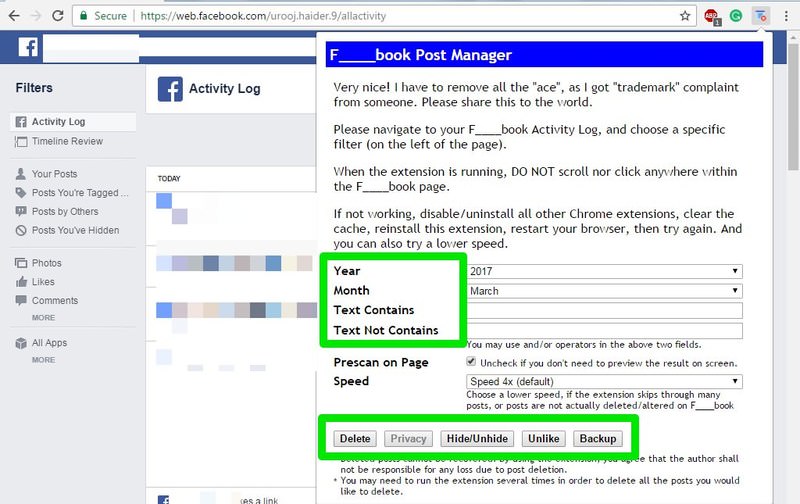Click the Backup button
Viewport: 800px width, 504px height.
[x=597, y=439]
